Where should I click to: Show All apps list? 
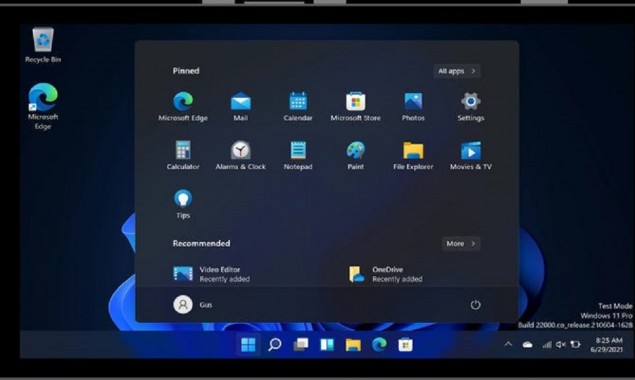pyautogui.click(x=457, y=71)
